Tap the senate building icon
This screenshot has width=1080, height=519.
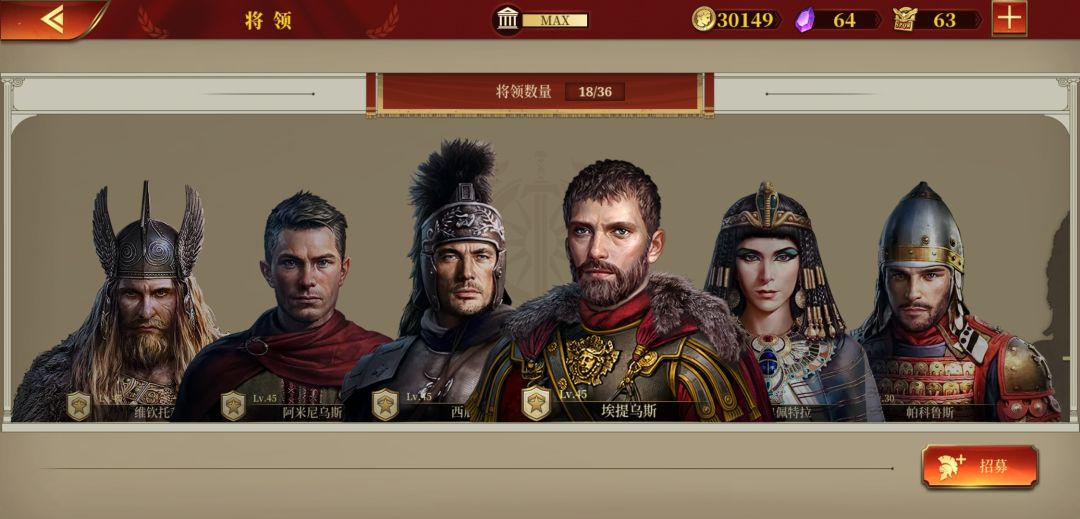(x=508, y=20)
